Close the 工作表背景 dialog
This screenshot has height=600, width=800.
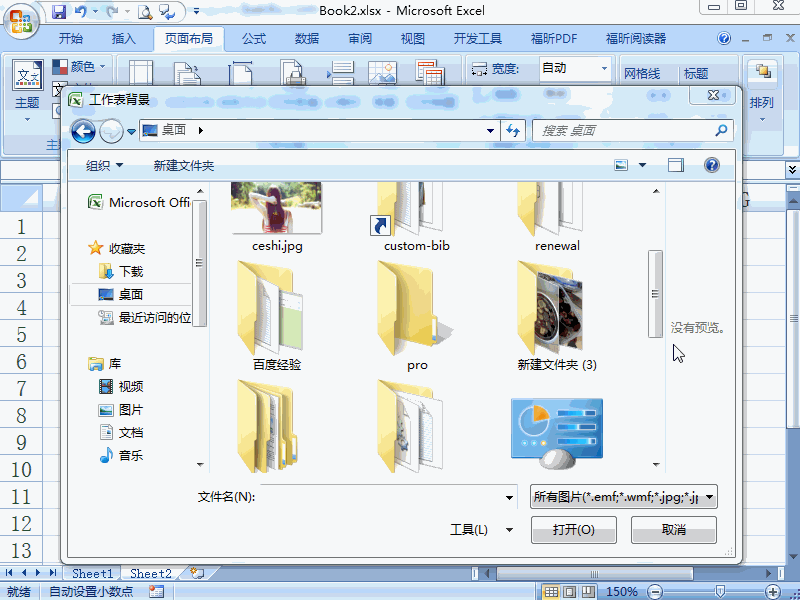[x=713, y=95]
